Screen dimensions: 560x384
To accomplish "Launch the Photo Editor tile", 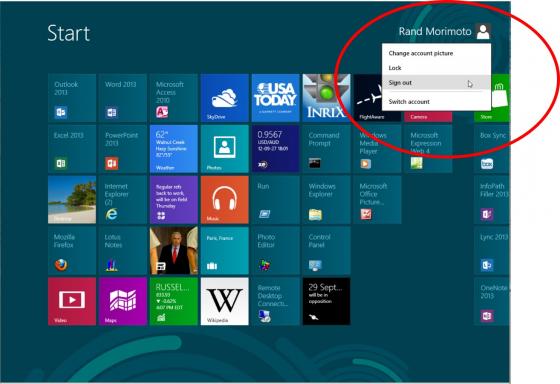I will 275,250.
